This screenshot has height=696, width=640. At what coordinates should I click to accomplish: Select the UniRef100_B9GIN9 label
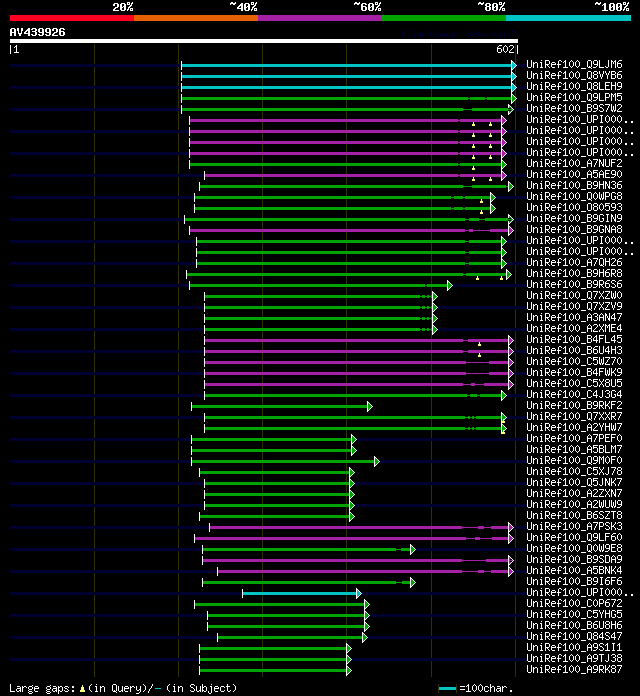574,218
